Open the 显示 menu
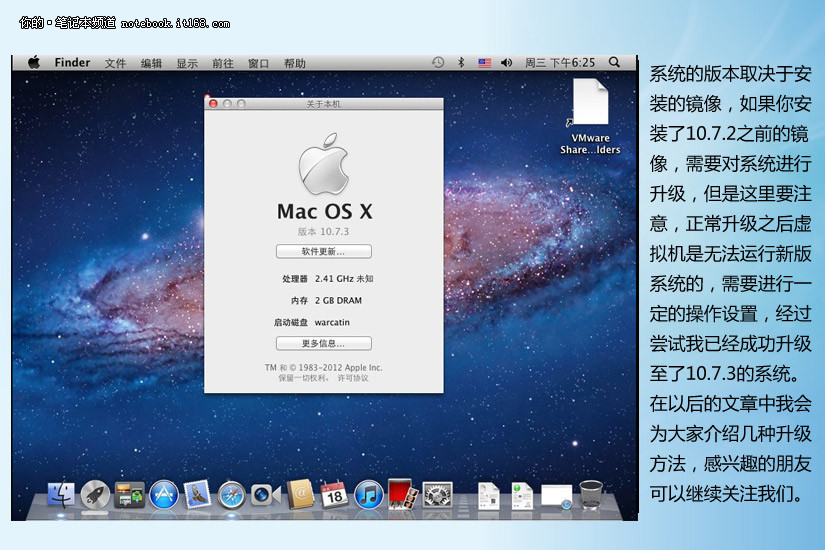The height and width of the screenshot is (550, 825). coord(187,63)
